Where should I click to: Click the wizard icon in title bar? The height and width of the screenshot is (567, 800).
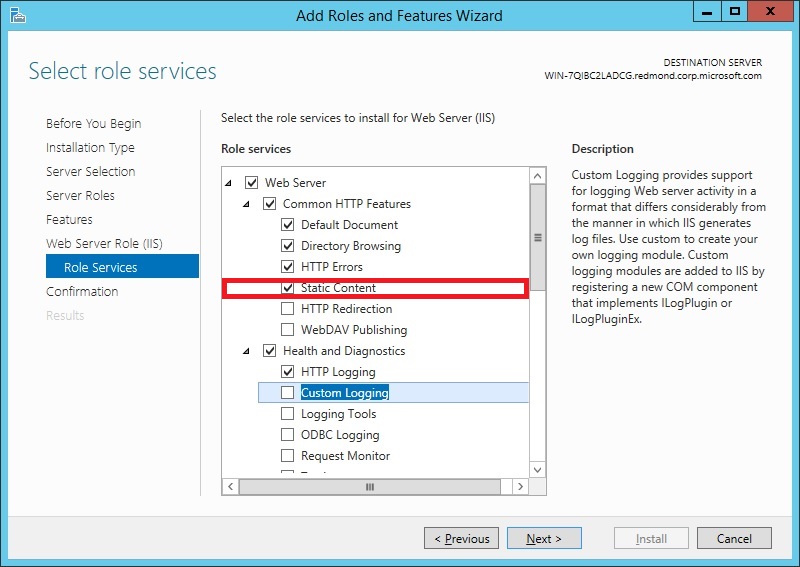point(17,15)
